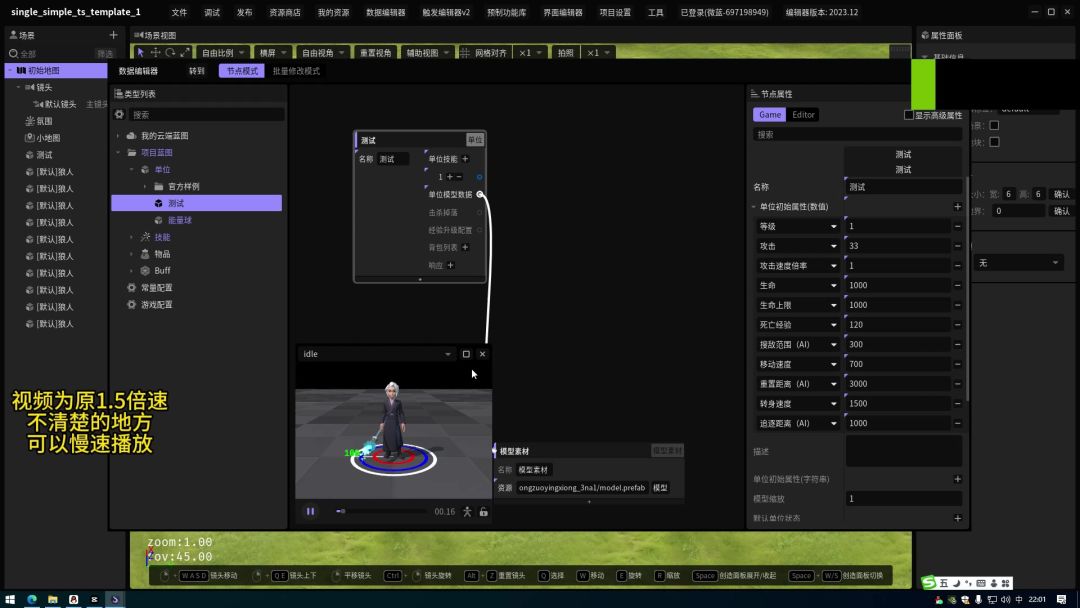Enable 显示高级属性 checkbox
Screen dimensions: 1080x608
[909, 115]
